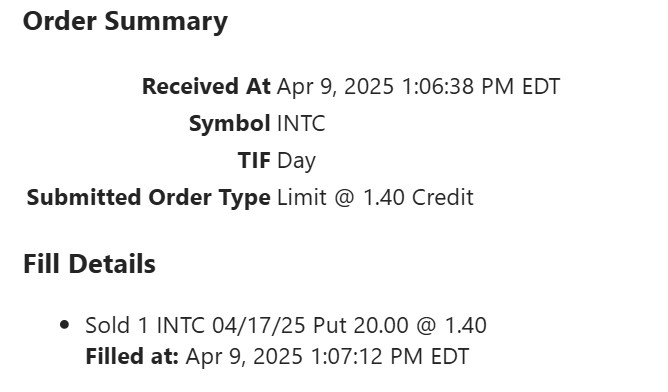The width and height of the screenshot is (668, 392).
Task: Click the Filled at label
Action: pos(132,356)
